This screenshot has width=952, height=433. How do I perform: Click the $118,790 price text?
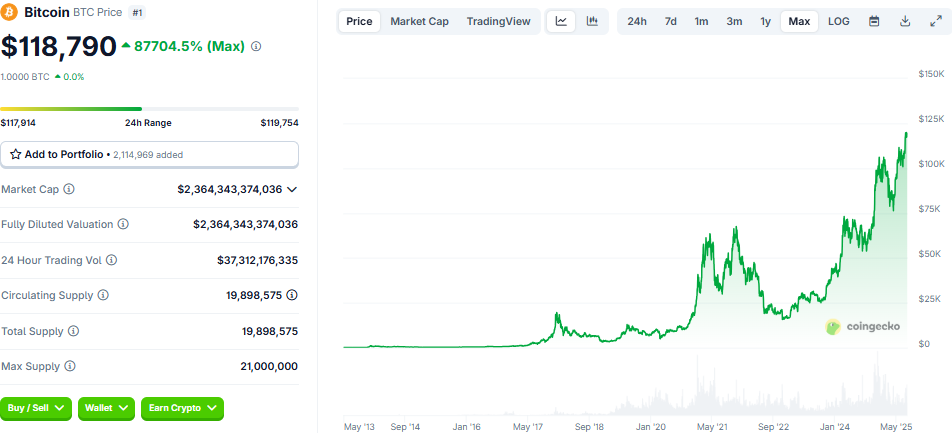click(x=58, y=47)
